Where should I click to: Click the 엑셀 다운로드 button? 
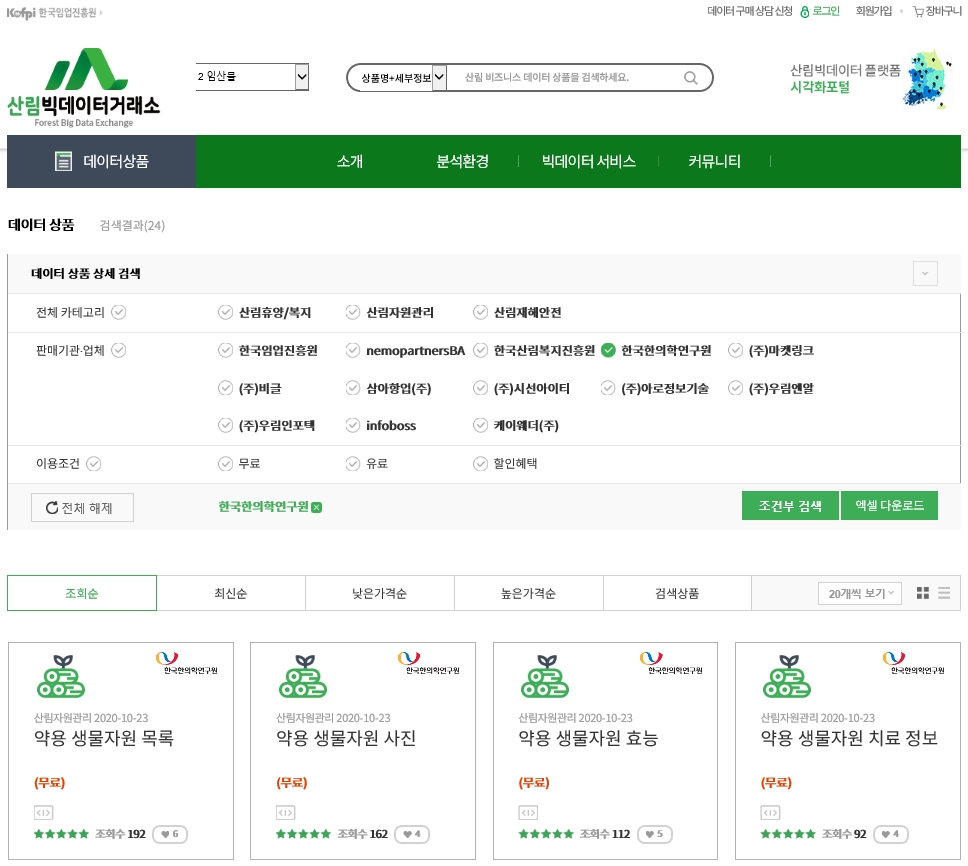[x=889, y=506]
